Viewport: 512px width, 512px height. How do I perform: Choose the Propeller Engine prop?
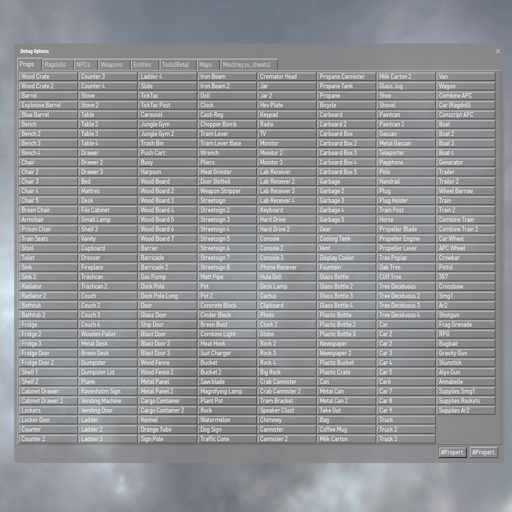(x=406, y=239)
